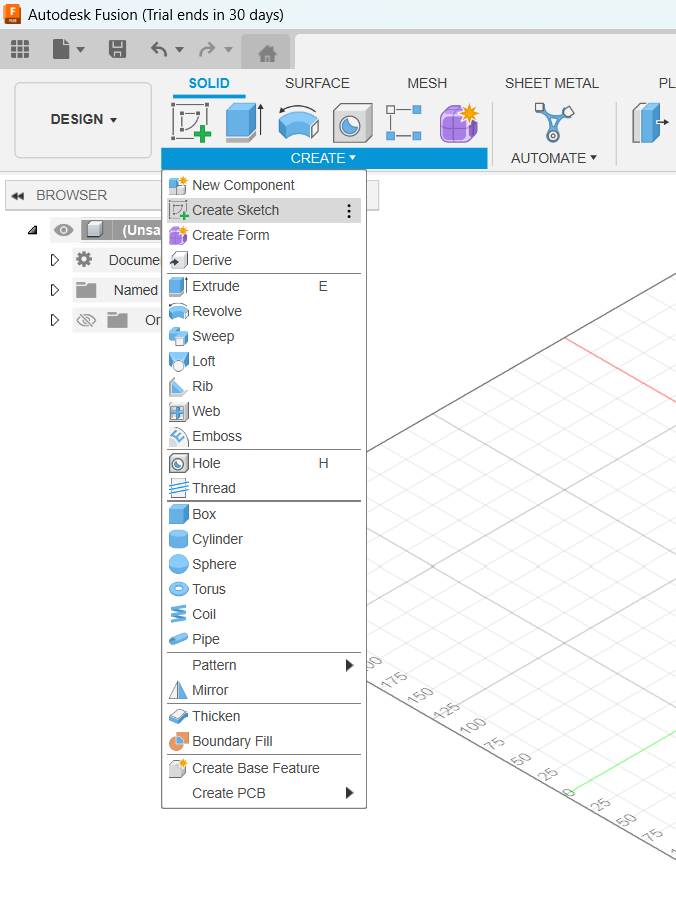Image resolution: width=676 pixels, height=912 pixels.
Task: Select Mirror menu item
Action: point(264,690)
